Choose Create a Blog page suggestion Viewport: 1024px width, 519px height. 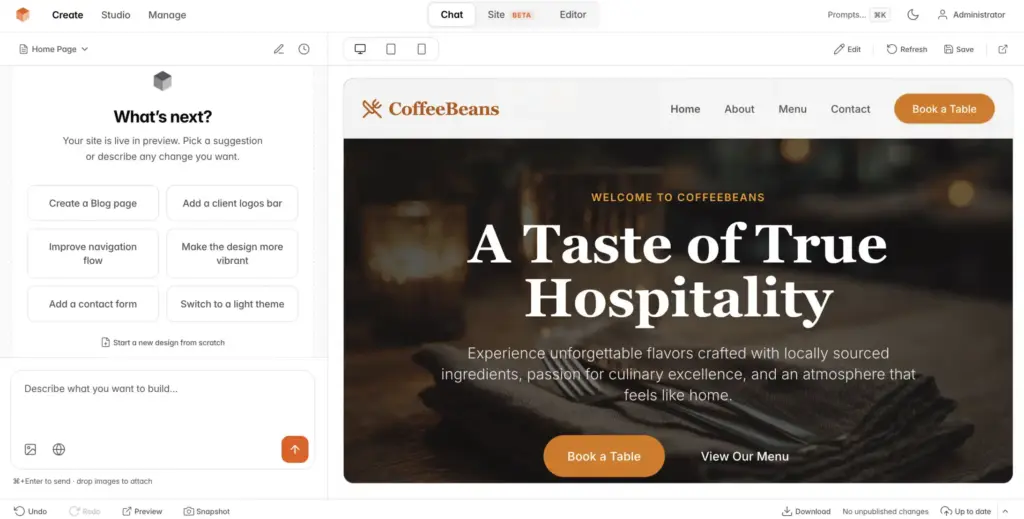click(x=93, y=203)
